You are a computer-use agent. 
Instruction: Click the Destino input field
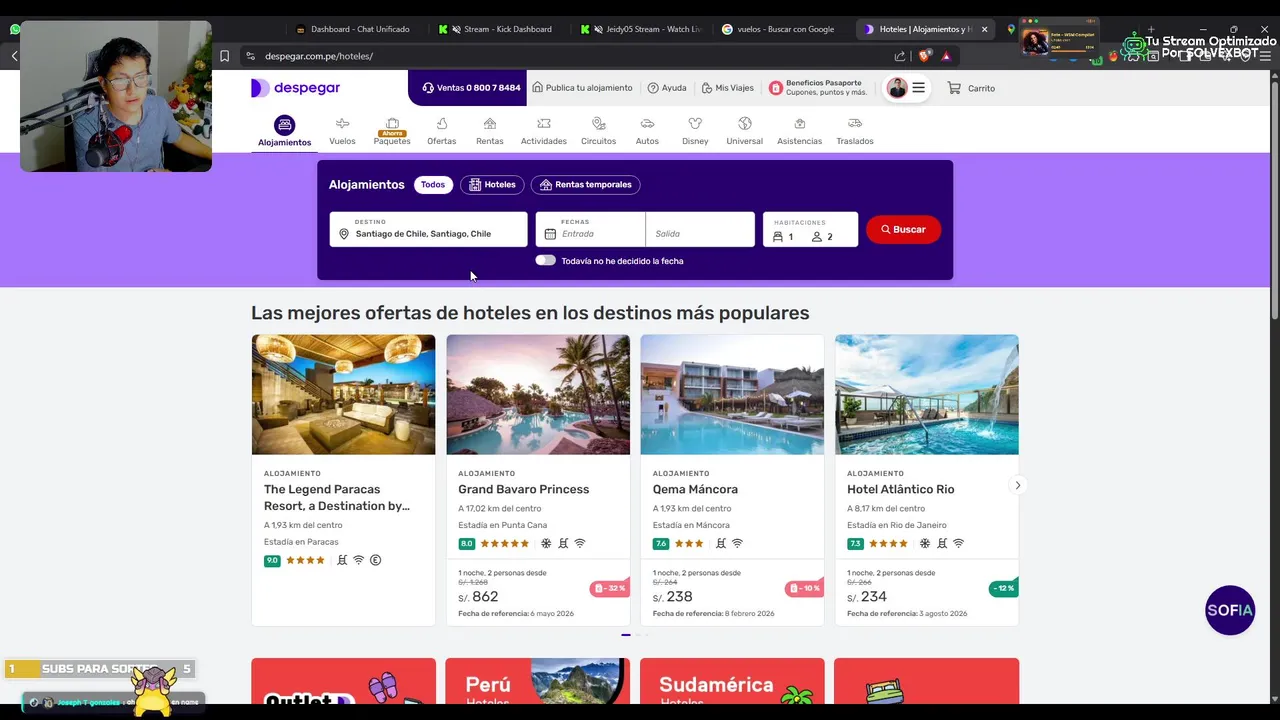click(x=428, y=229)
